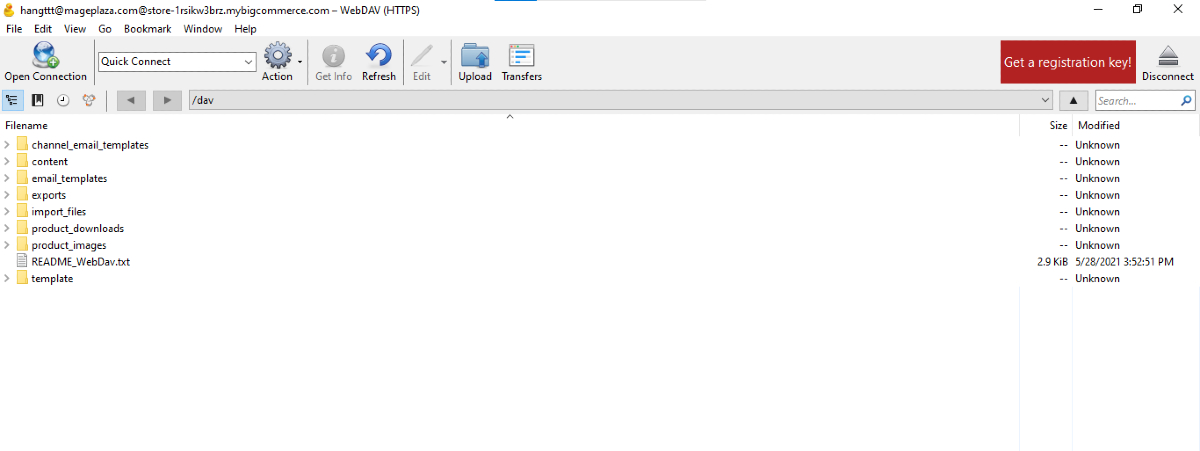
Task: Click the Refresh toolbar icon
Action: point(379,56)
